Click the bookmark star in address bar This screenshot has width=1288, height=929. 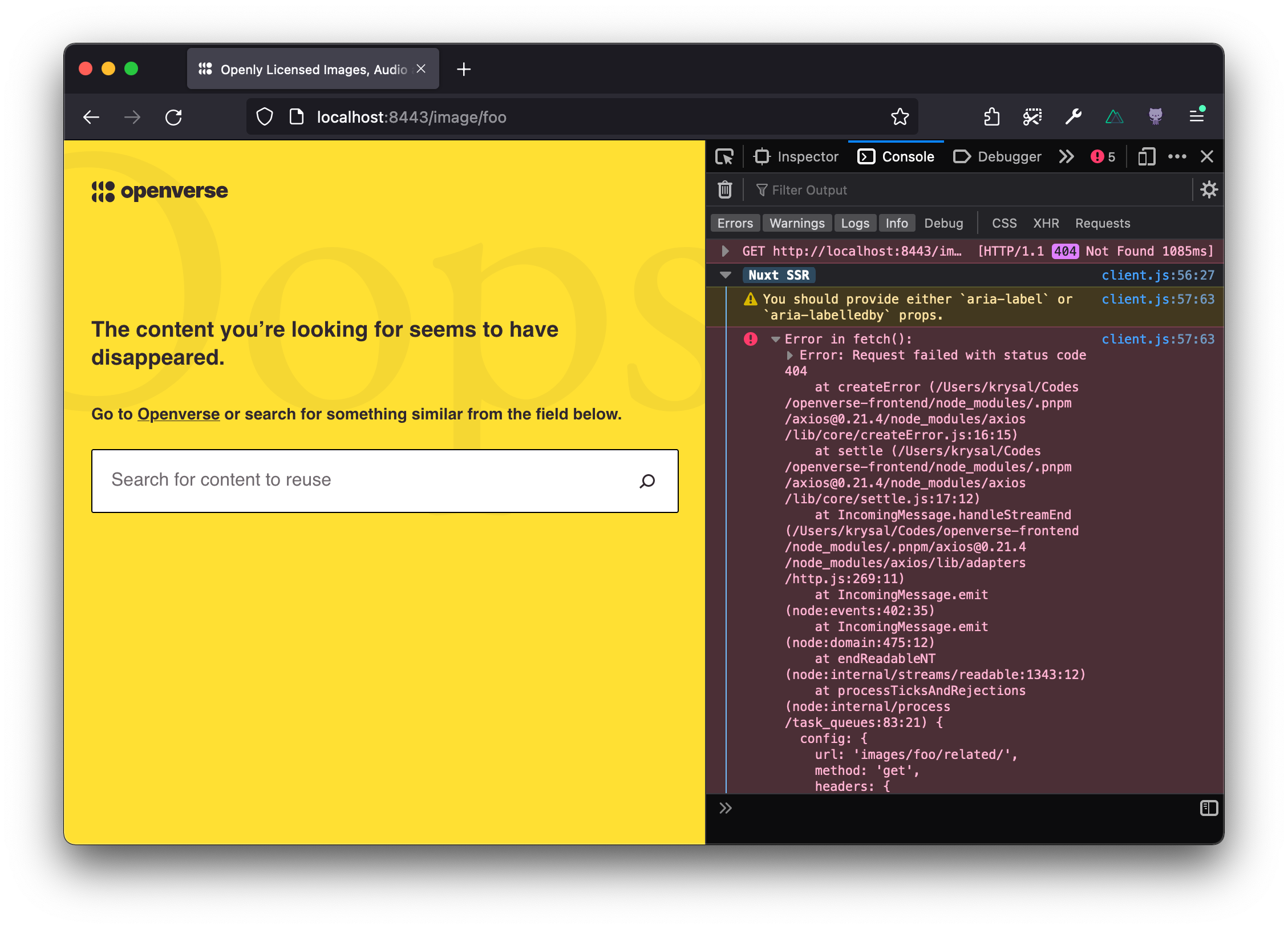coord(900,117)
